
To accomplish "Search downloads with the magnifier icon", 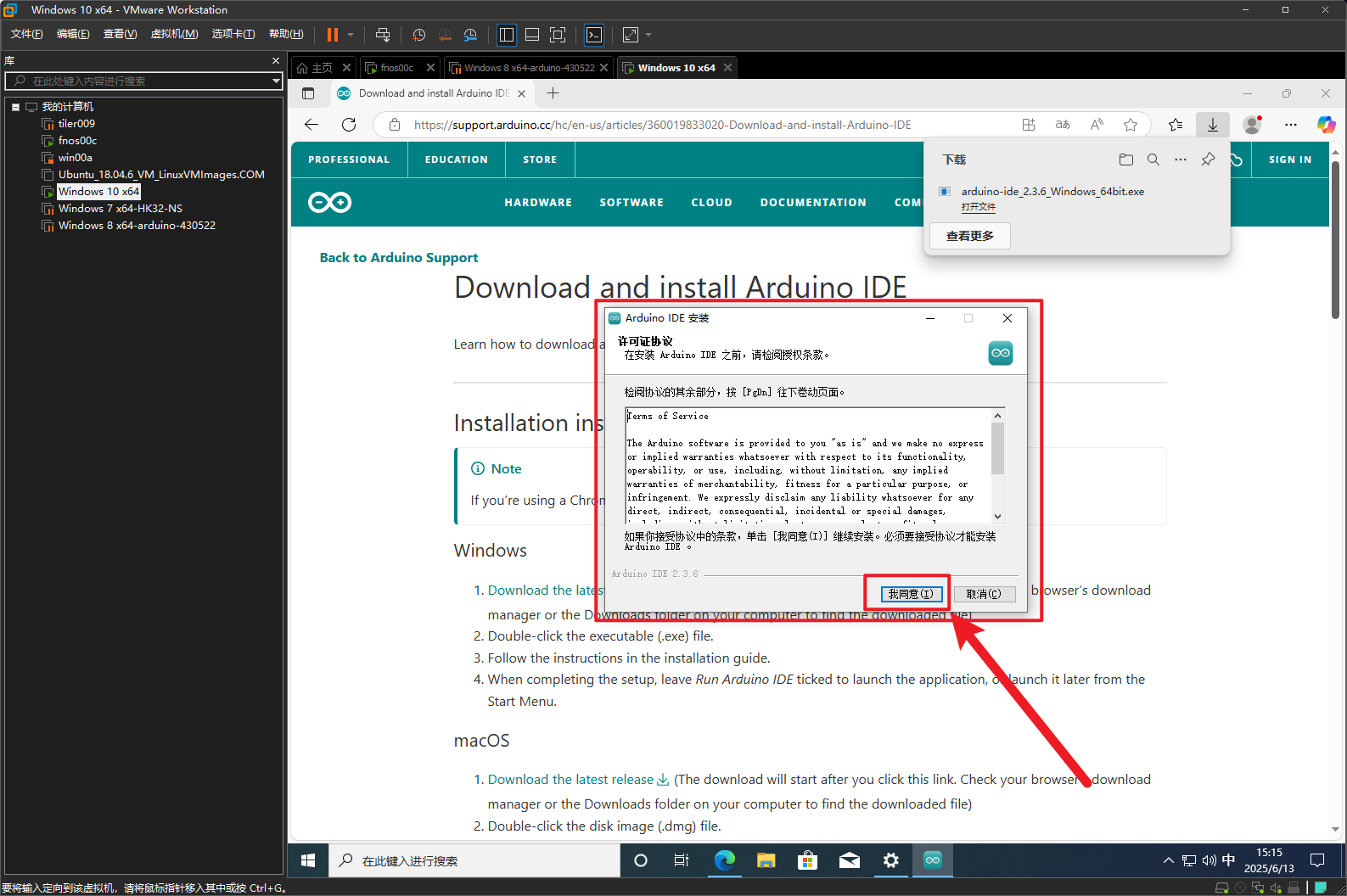I will click(x=1153, y=160).
